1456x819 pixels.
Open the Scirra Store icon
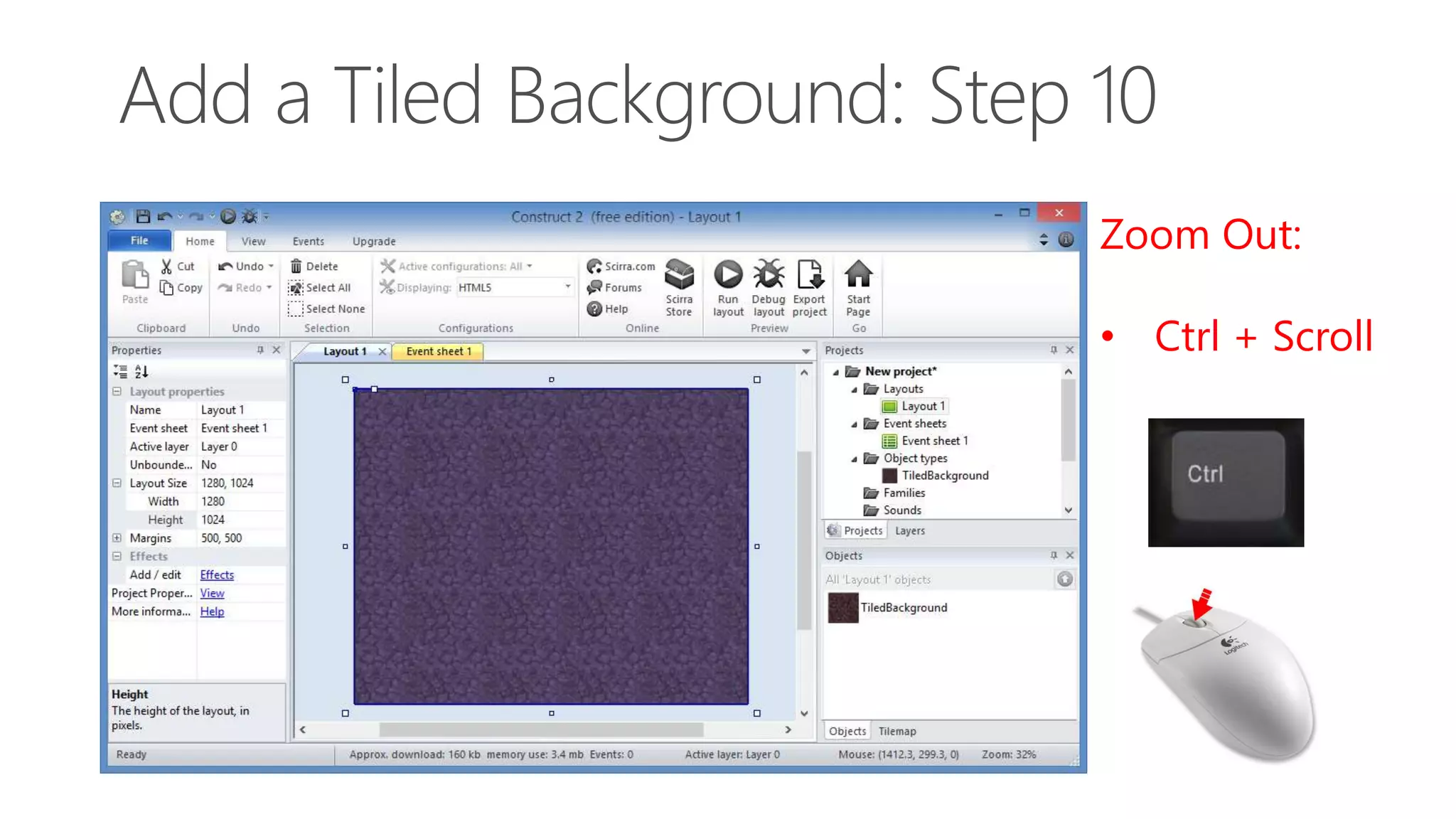[679, 275]
